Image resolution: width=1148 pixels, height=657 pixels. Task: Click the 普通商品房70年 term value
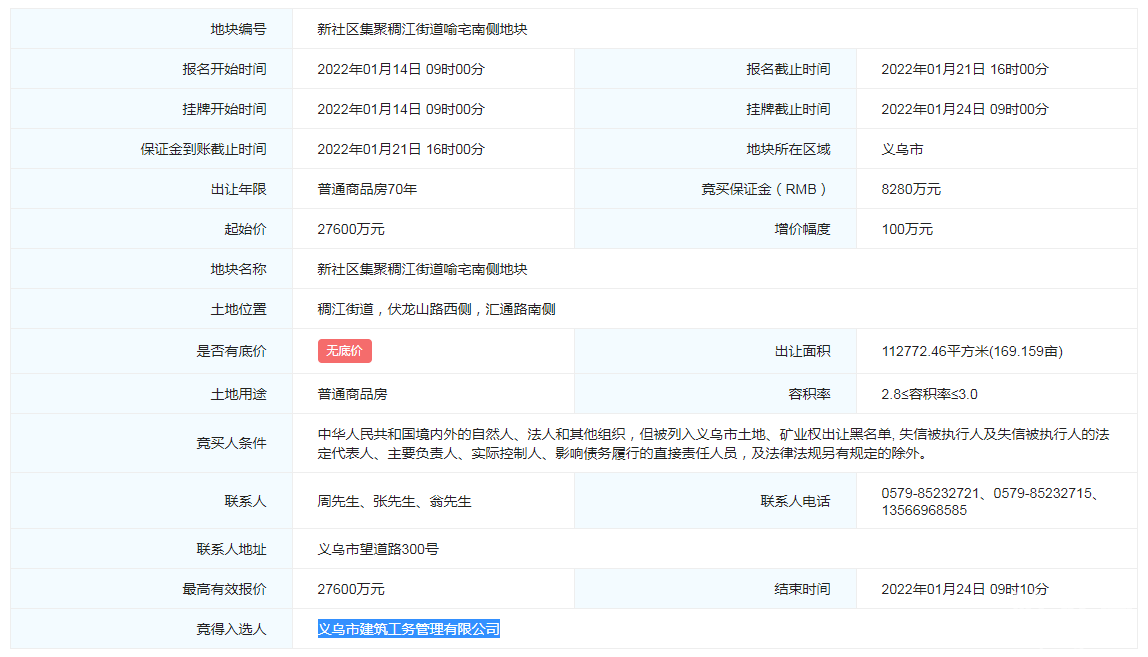367,189
